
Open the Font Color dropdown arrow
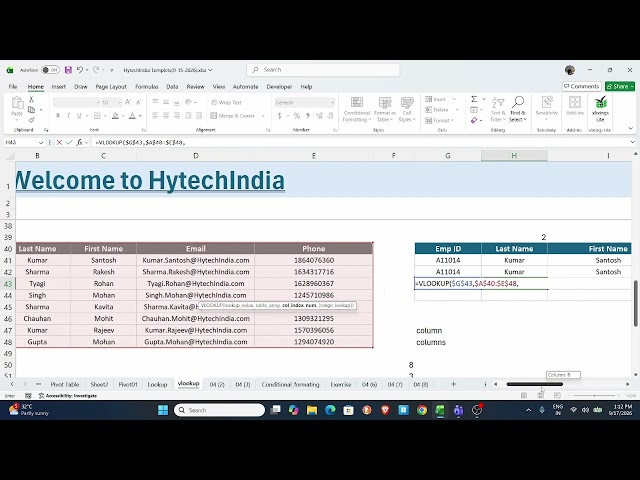click(x=140, y=116)
